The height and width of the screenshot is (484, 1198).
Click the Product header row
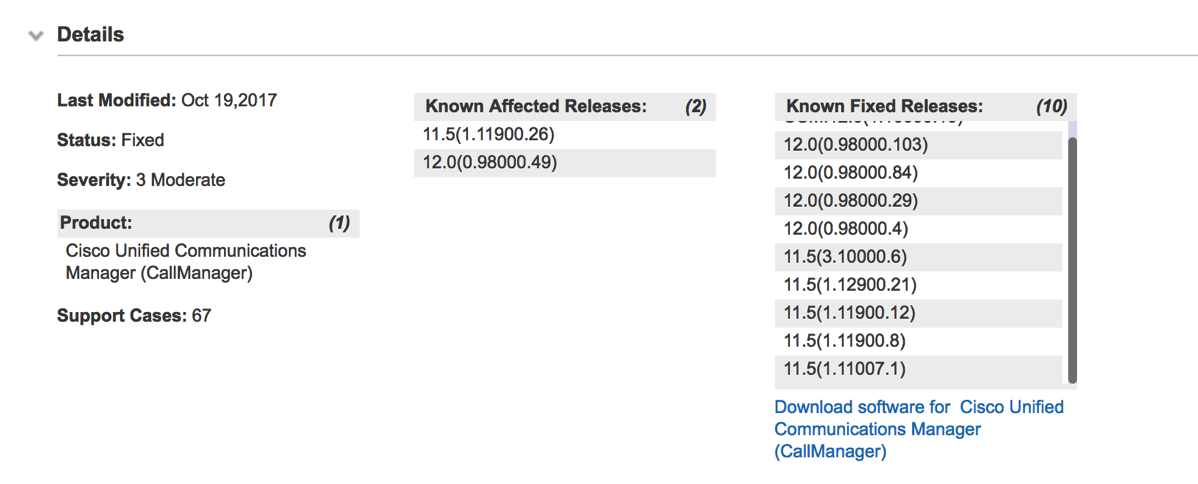[207, 223]
